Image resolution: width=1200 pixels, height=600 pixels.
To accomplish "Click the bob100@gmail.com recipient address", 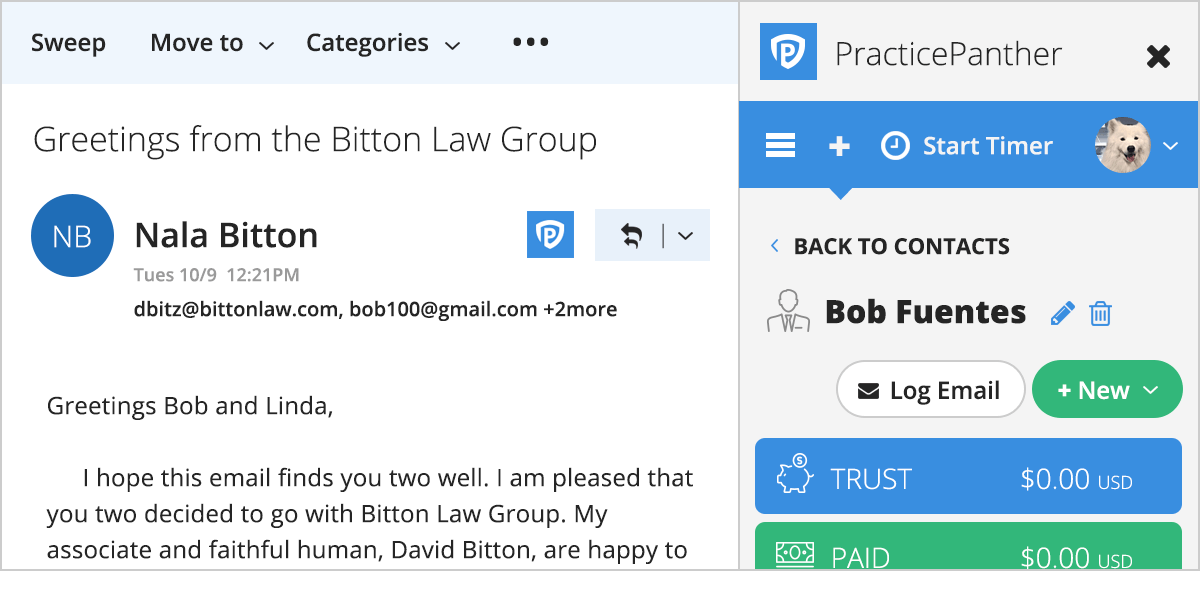I will pyautogui.click(x=443, y=309).
